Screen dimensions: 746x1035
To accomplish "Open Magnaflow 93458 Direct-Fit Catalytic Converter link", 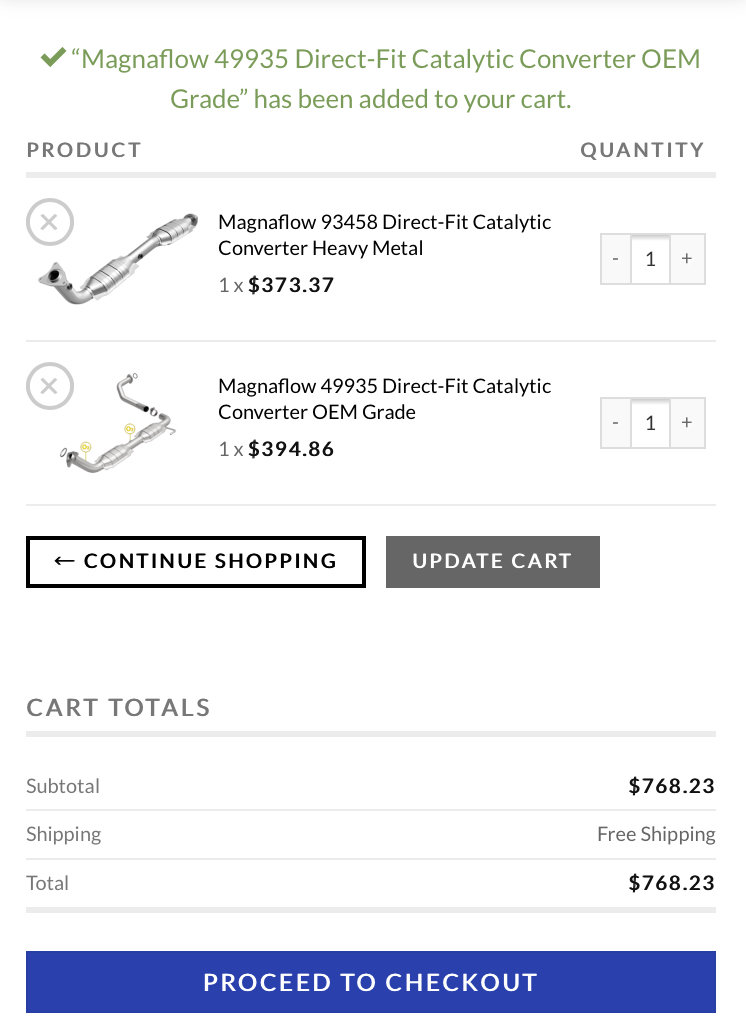I will pos(384,235).
